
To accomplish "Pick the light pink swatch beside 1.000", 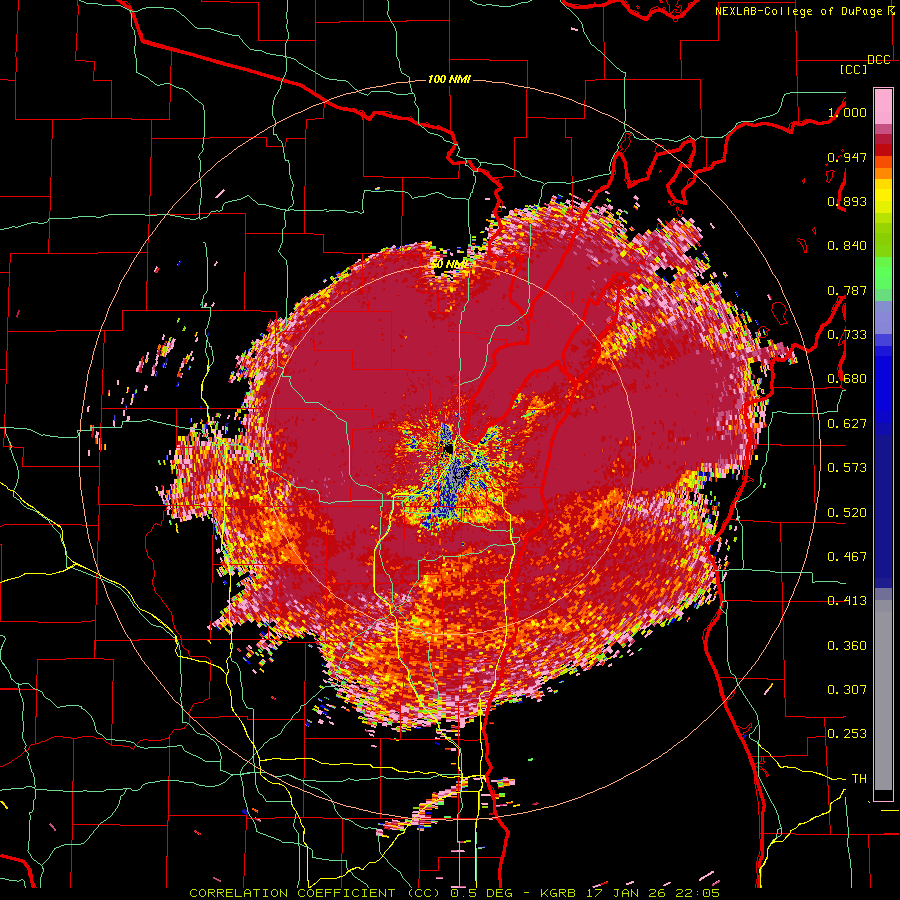I will tap(883, 107).
